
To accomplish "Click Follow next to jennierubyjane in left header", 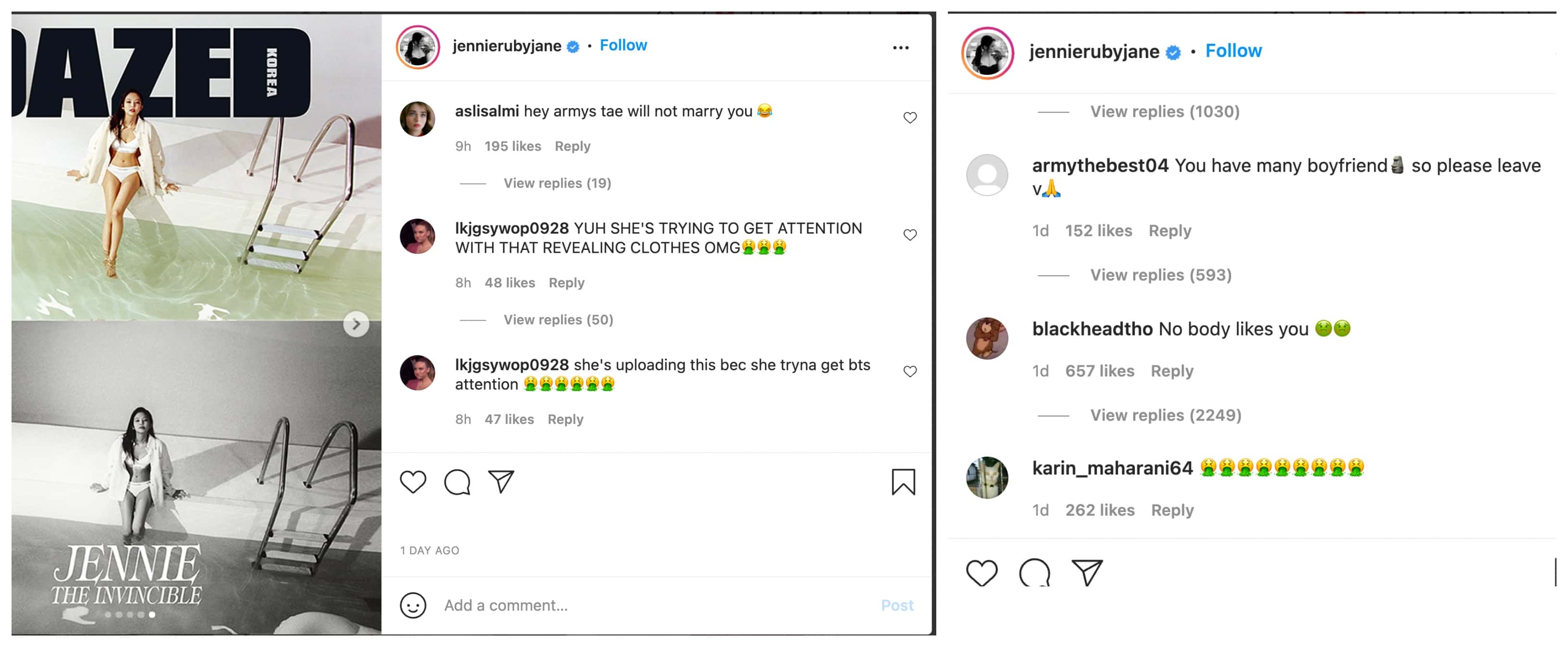I will [623, 46].
